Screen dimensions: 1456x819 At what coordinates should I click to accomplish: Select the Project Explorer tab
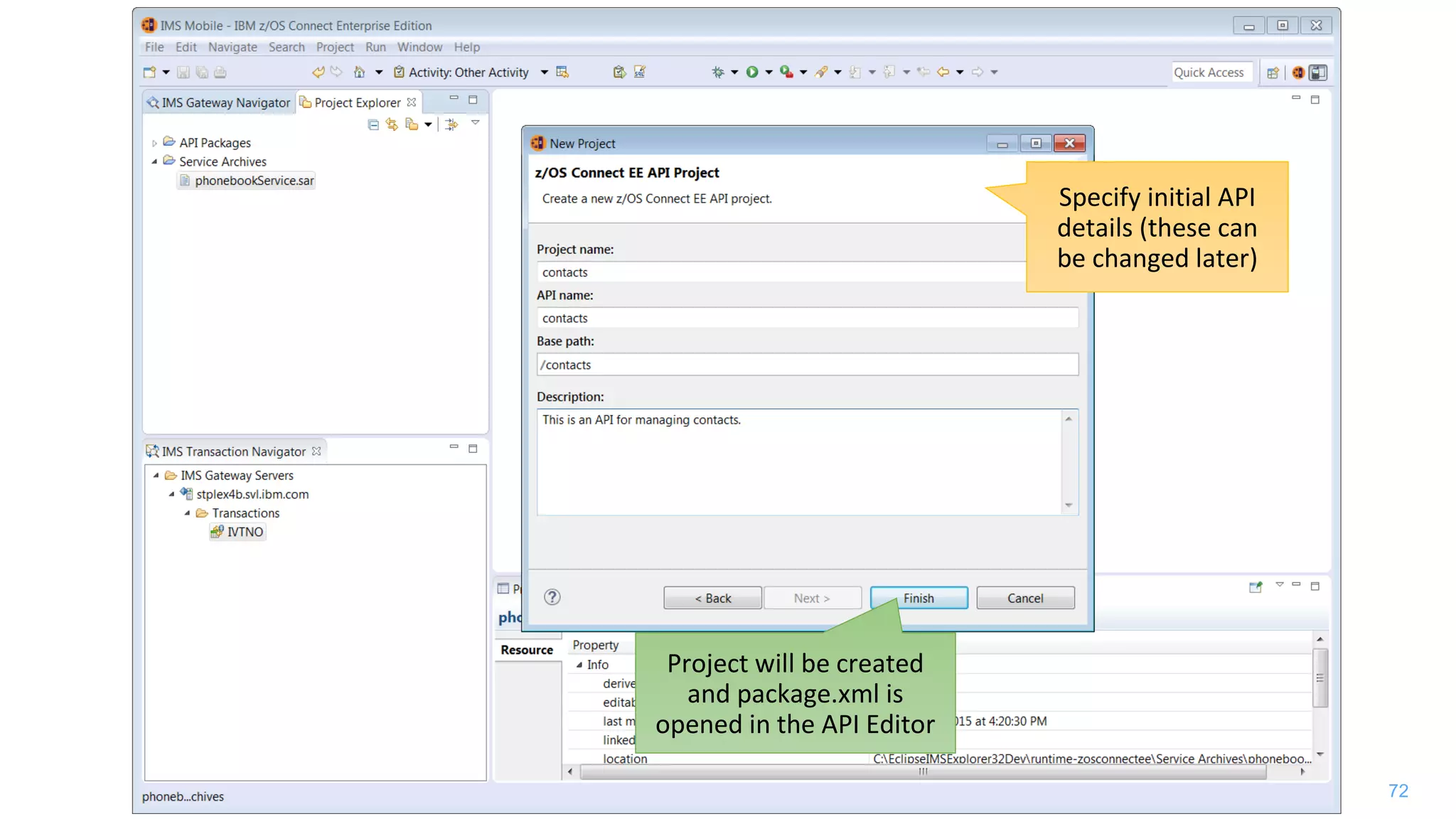pos(358,102)
